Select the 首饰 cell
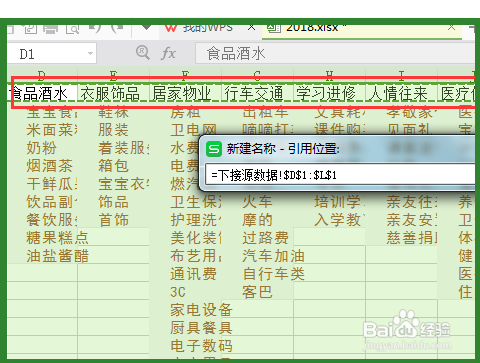The image size is (480, 363). tap(113, 220)
